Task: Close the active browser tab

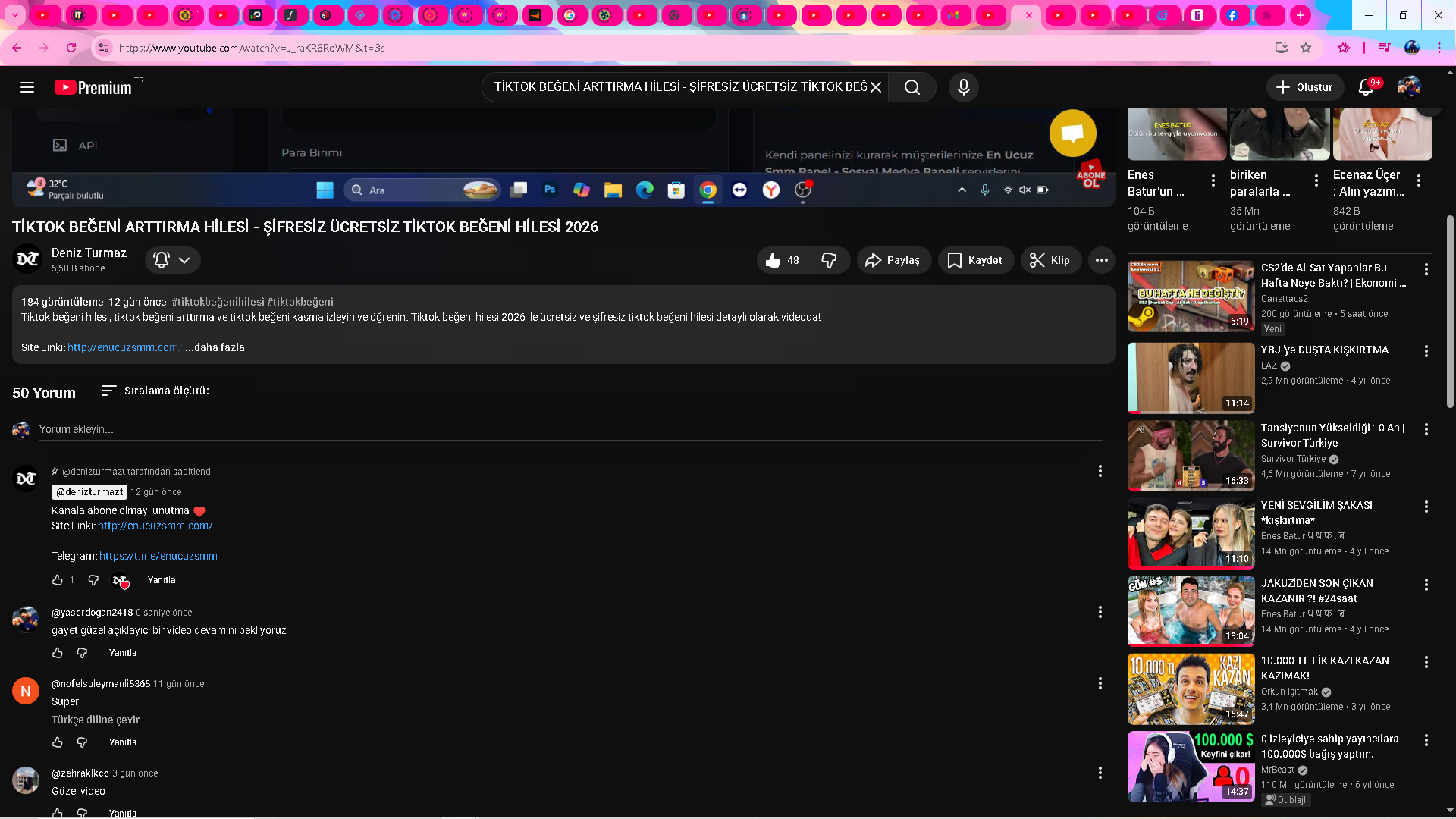Action: [1029, 15]
